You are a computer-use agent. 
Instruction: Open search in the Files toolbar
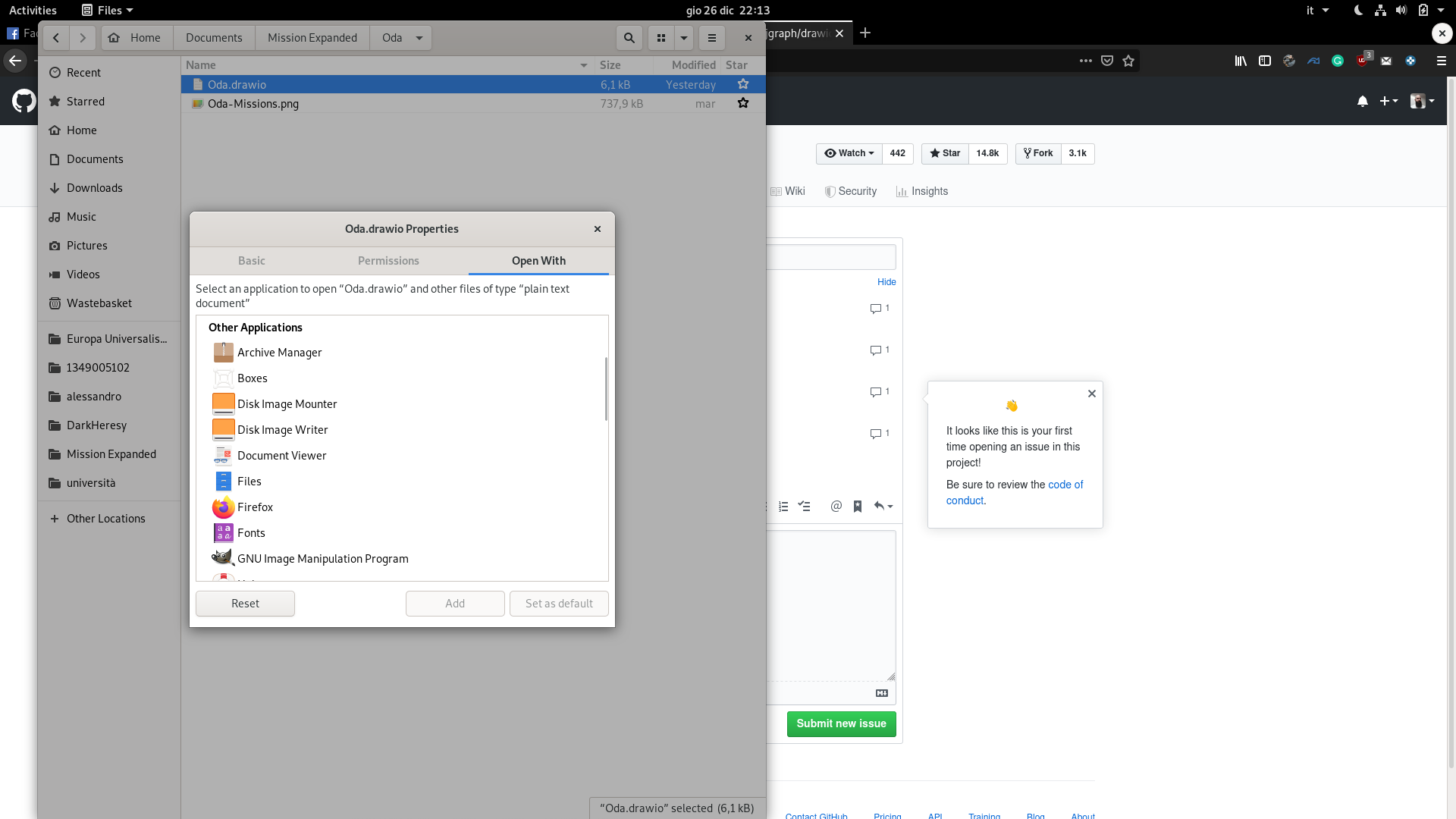[629, 37]
